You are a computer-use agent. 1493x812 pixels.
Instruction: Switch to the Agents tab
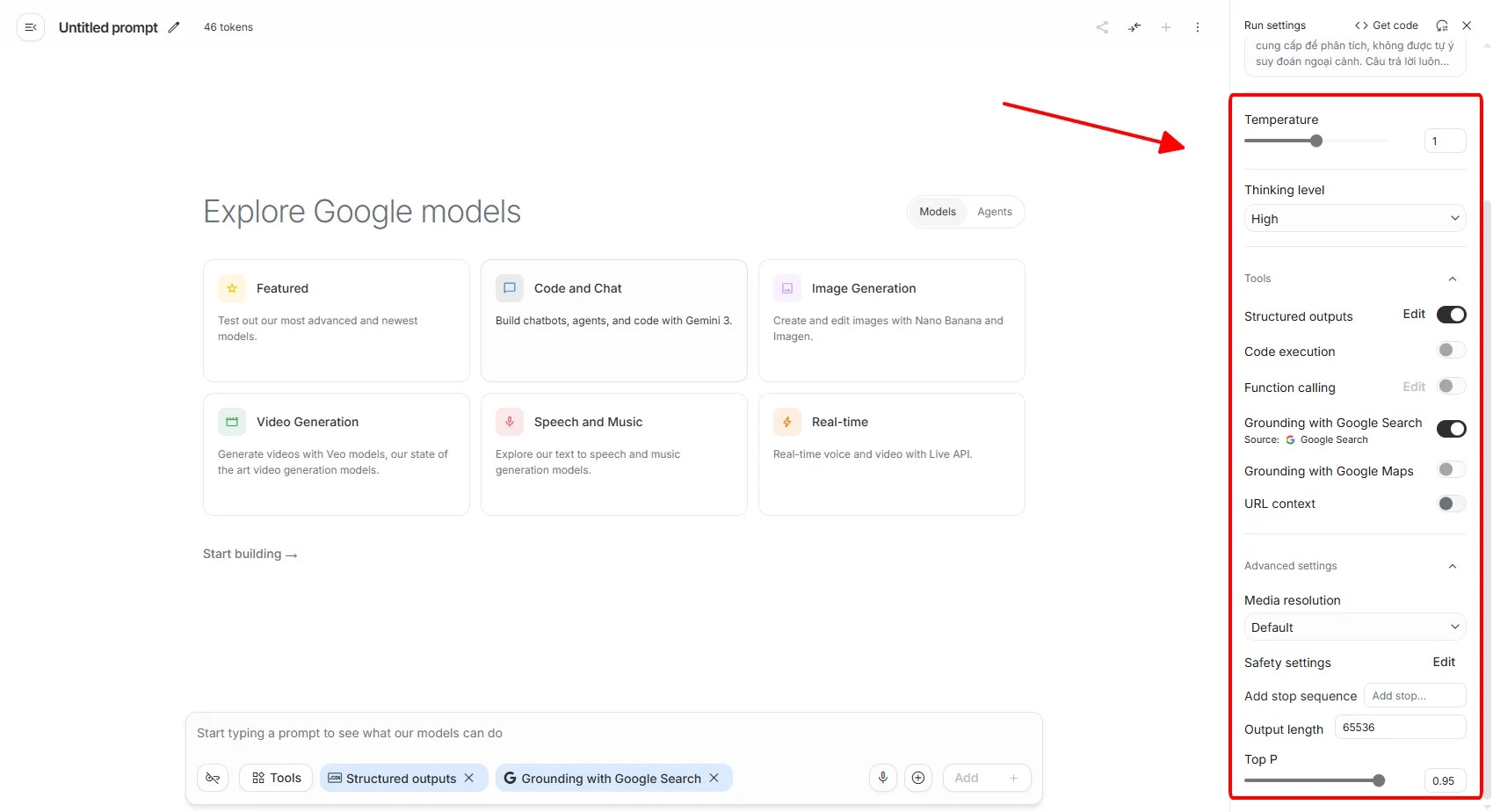click(x=995, y=212)
